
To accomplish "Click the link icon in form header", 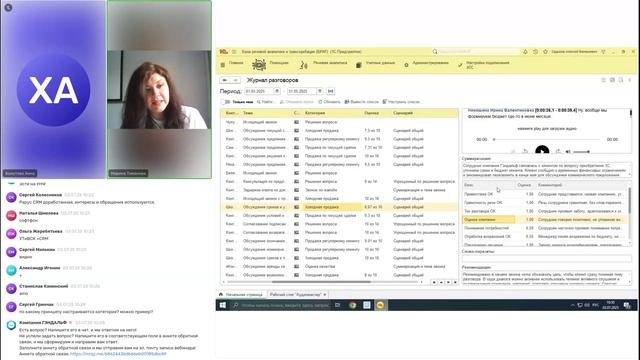I will 603,80.
